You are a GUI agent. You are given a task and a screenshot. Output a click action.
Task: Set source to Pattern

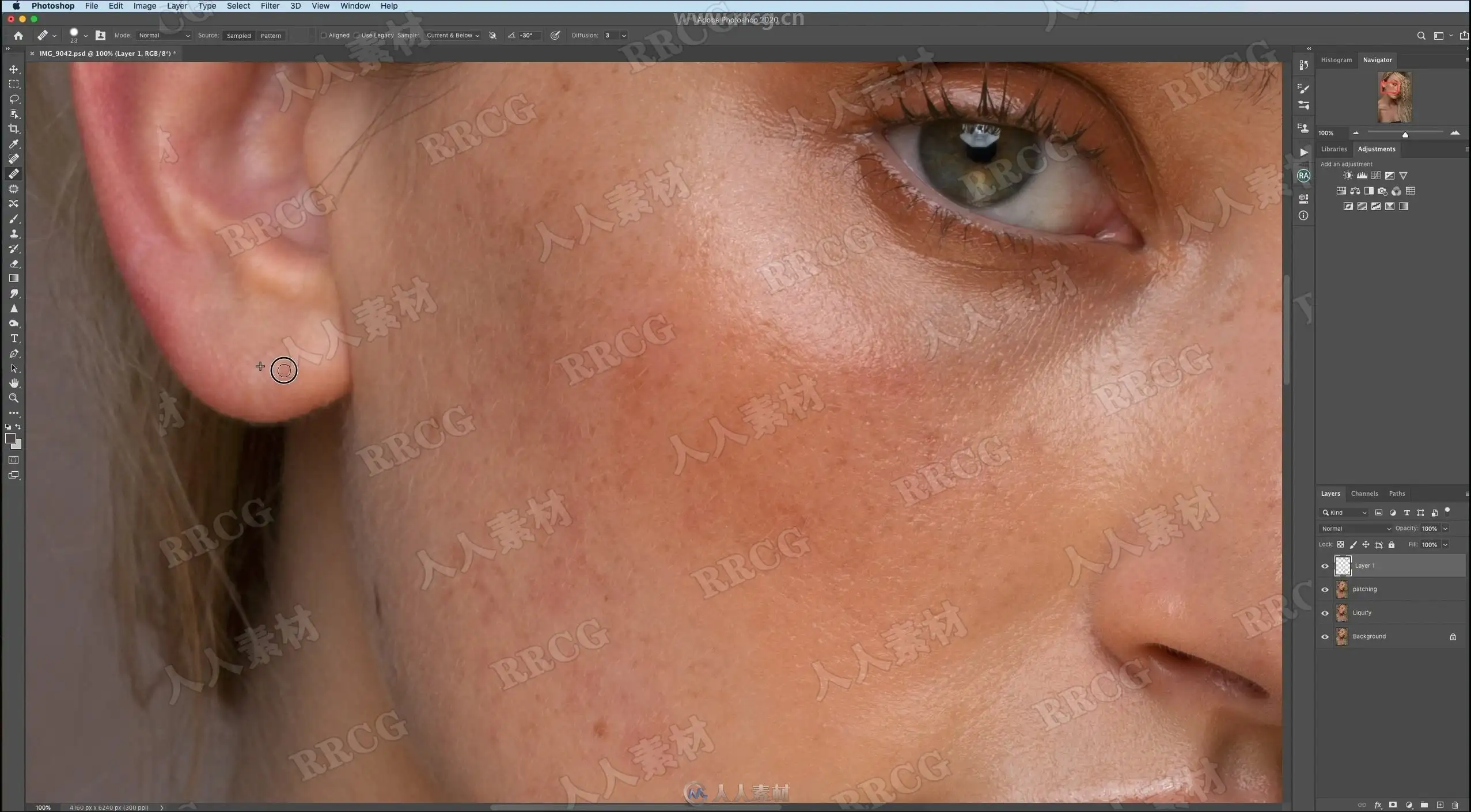pos(271,36)
